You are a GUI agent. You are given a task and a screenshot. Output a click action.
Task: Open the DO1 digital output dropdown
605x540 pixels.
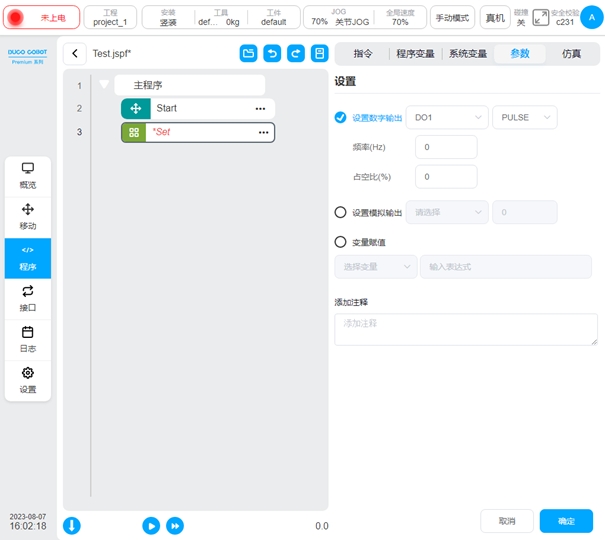coord(447,118)
